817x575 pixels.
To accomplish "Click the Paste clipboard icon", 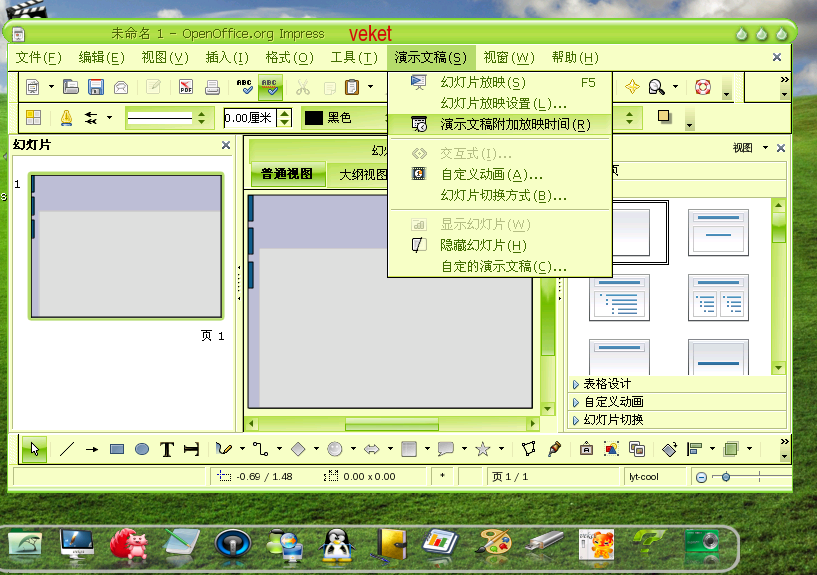I will (x=352, y=86).
